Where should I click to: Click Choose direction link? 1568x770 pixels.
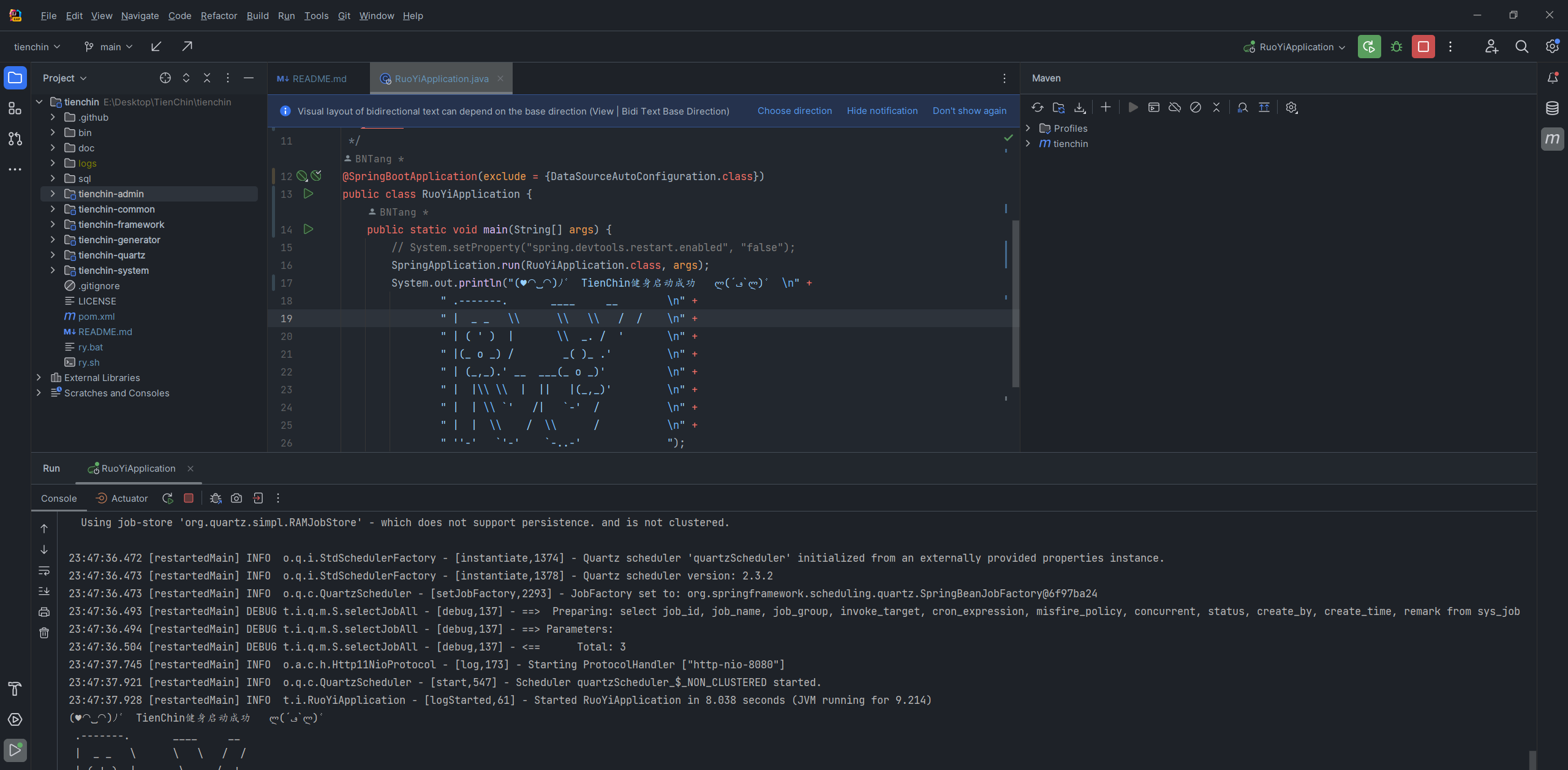[x=794, y=111]
